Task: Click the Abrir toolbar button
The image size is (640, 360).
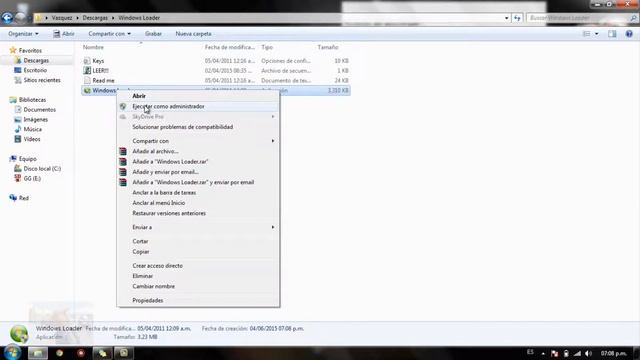Action: point(64,34)
